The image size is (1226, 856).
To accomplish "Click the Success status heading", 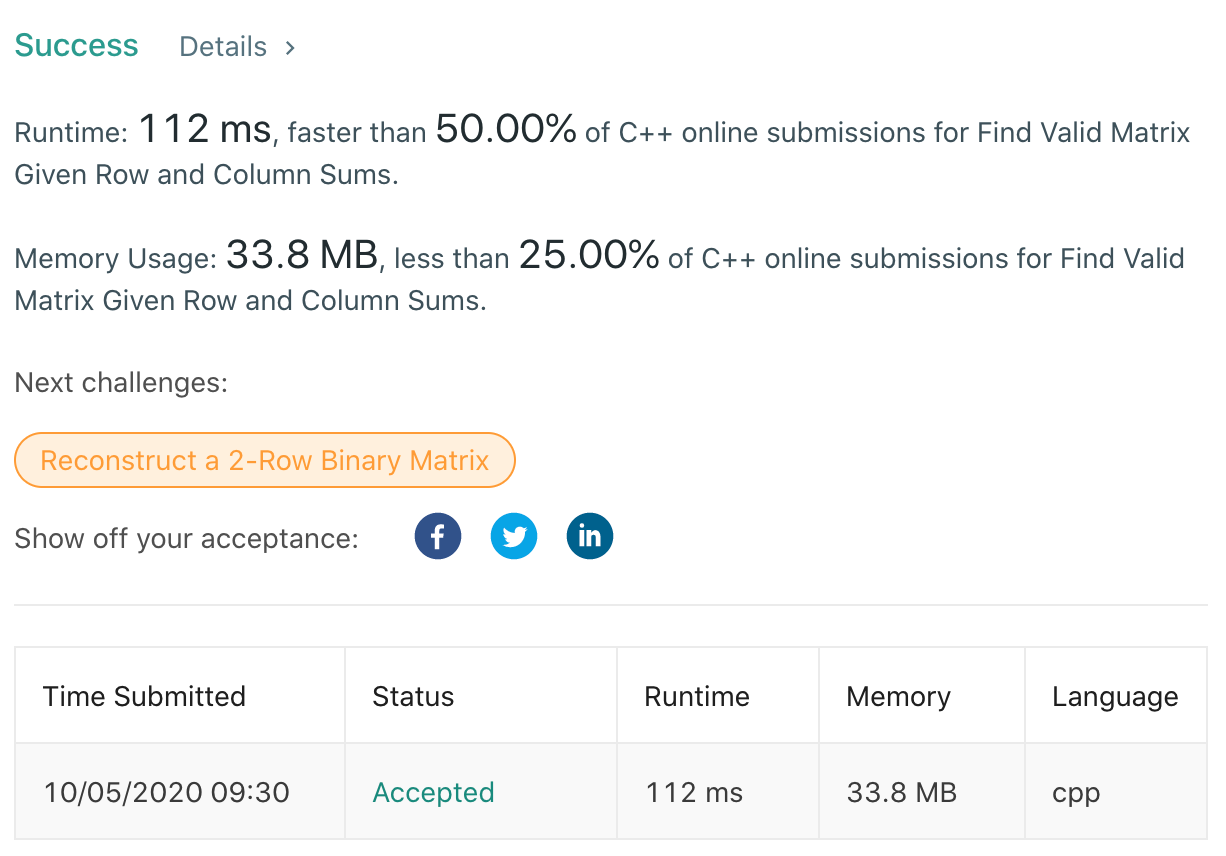I will pyautogui.click(x=77, y=46).
